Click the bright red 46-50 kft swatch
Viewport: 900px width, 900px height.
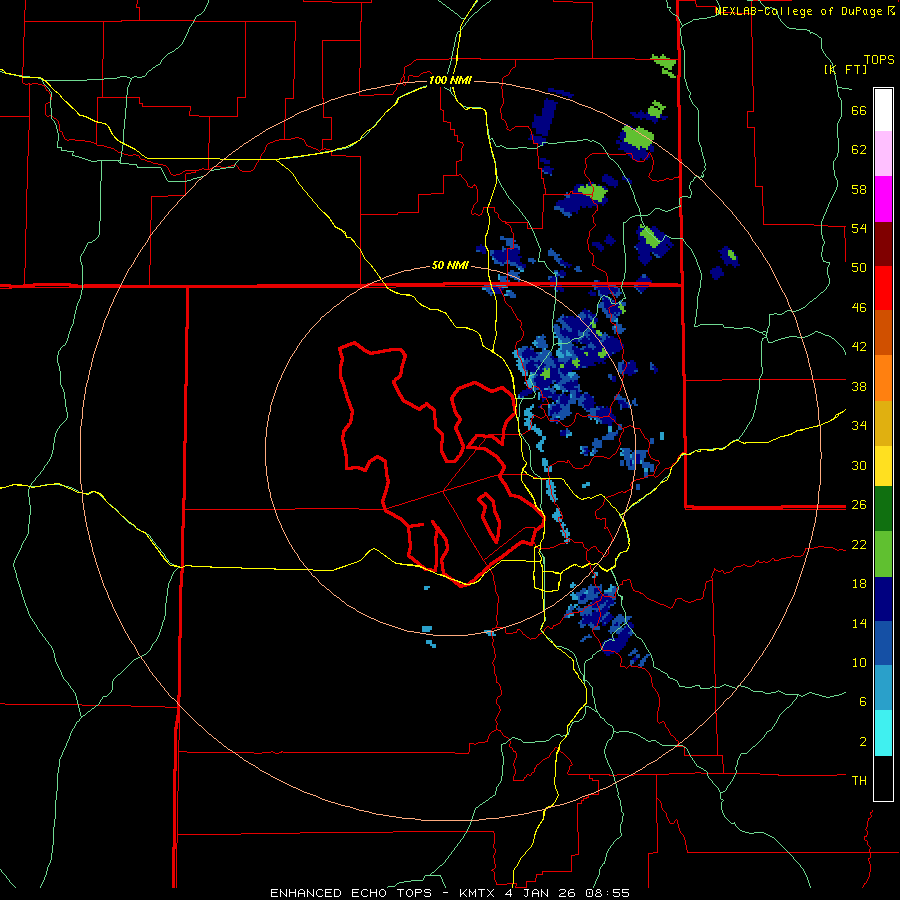tap(883, 288)
